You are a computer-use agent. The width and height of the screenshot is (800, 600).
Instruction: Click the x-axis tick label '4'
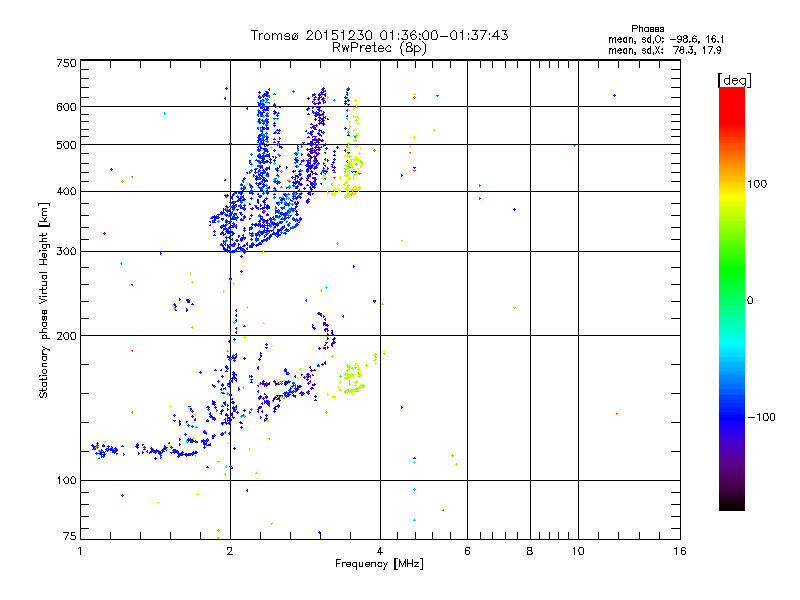tap(380, 551)
